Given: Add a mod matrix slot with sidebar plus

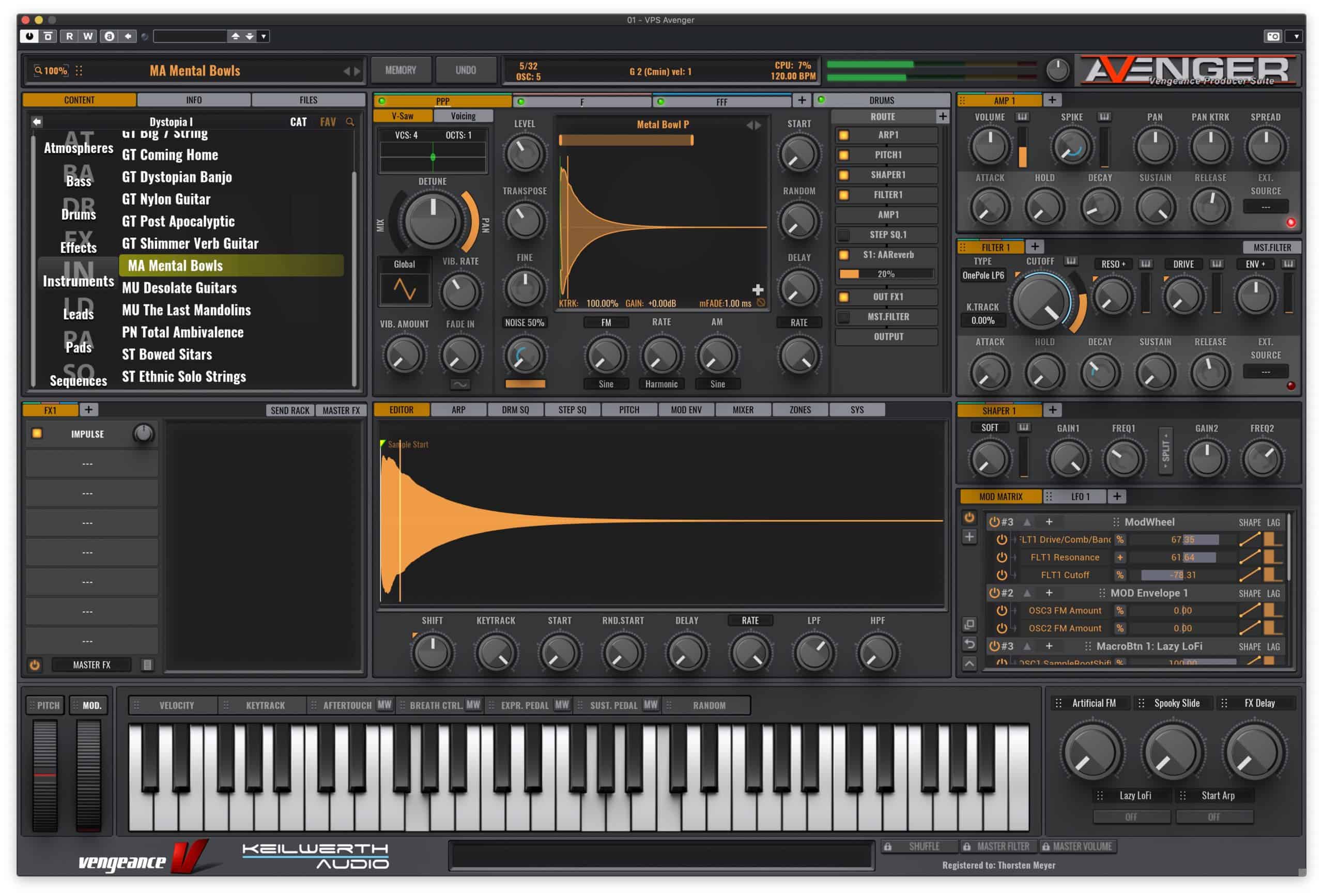Looking at the screenshot, I should click(969, 537).
